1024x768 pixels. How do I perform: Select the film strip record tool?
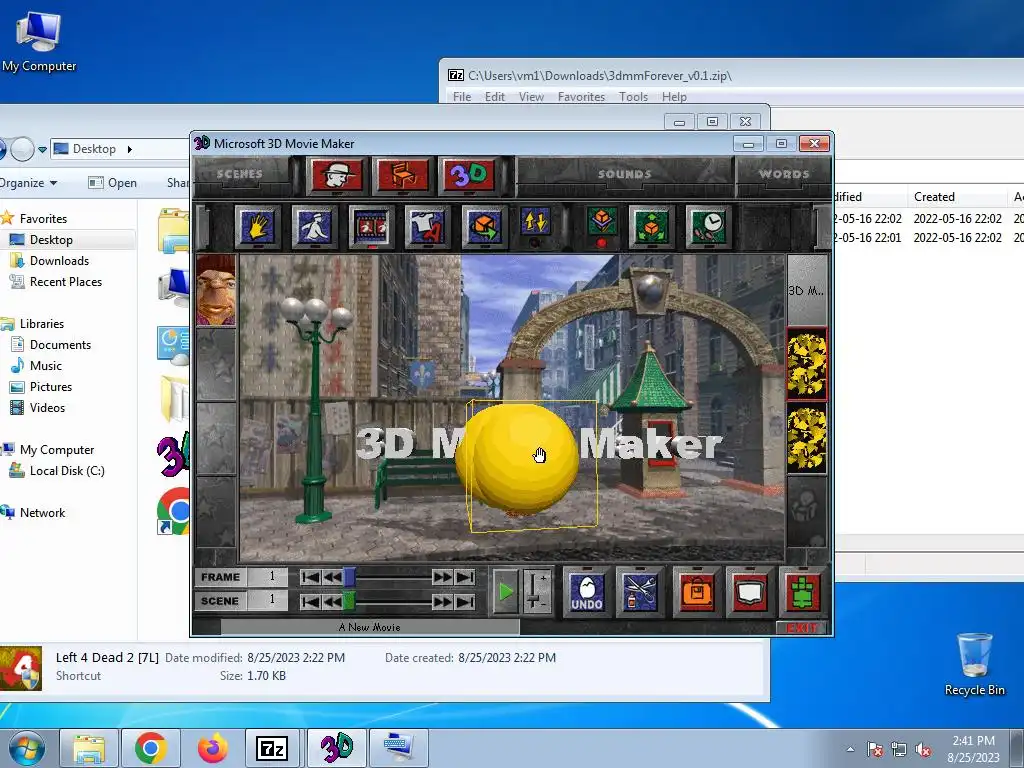[371, 226]
